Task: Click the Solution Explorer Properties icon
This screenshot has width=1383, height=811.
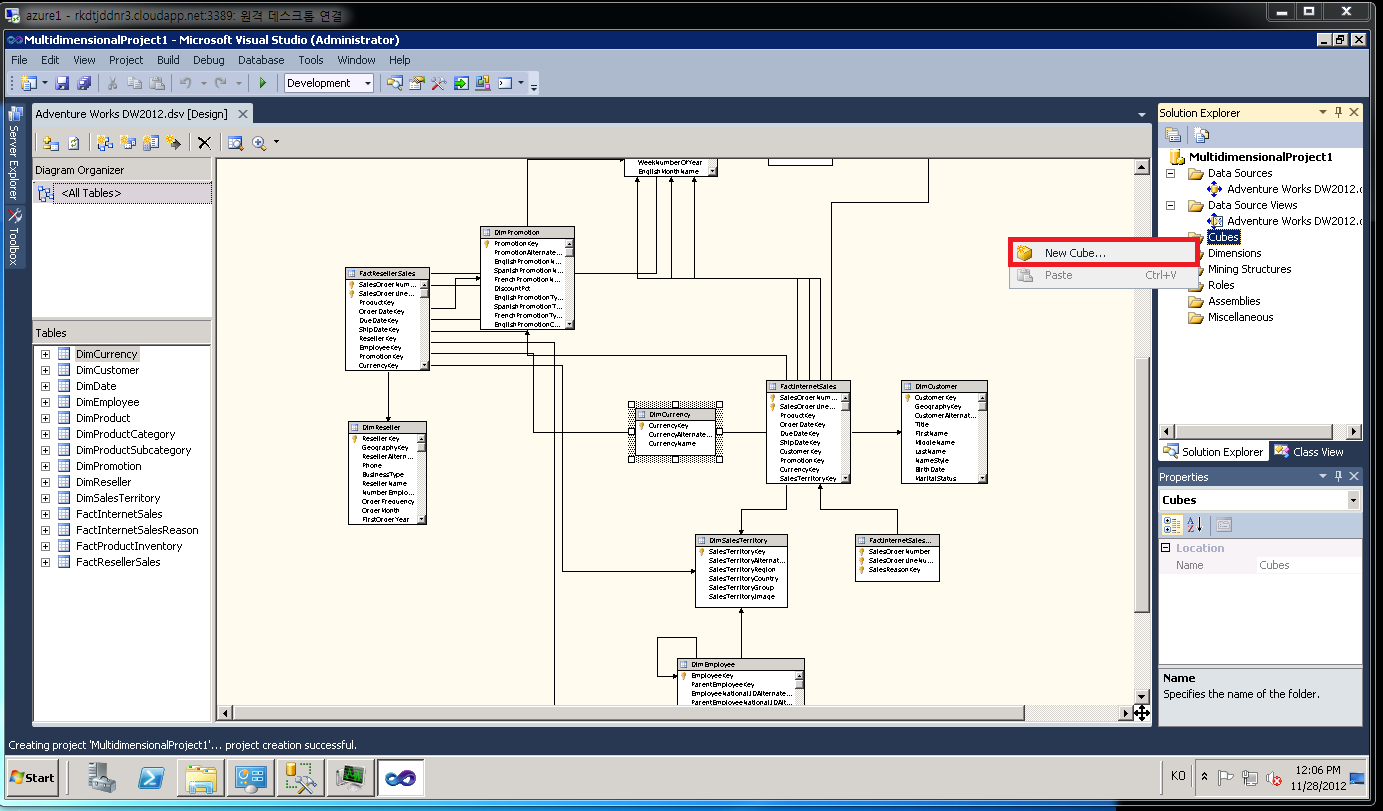Action: pyautogui.click(x=1173, y=135)
